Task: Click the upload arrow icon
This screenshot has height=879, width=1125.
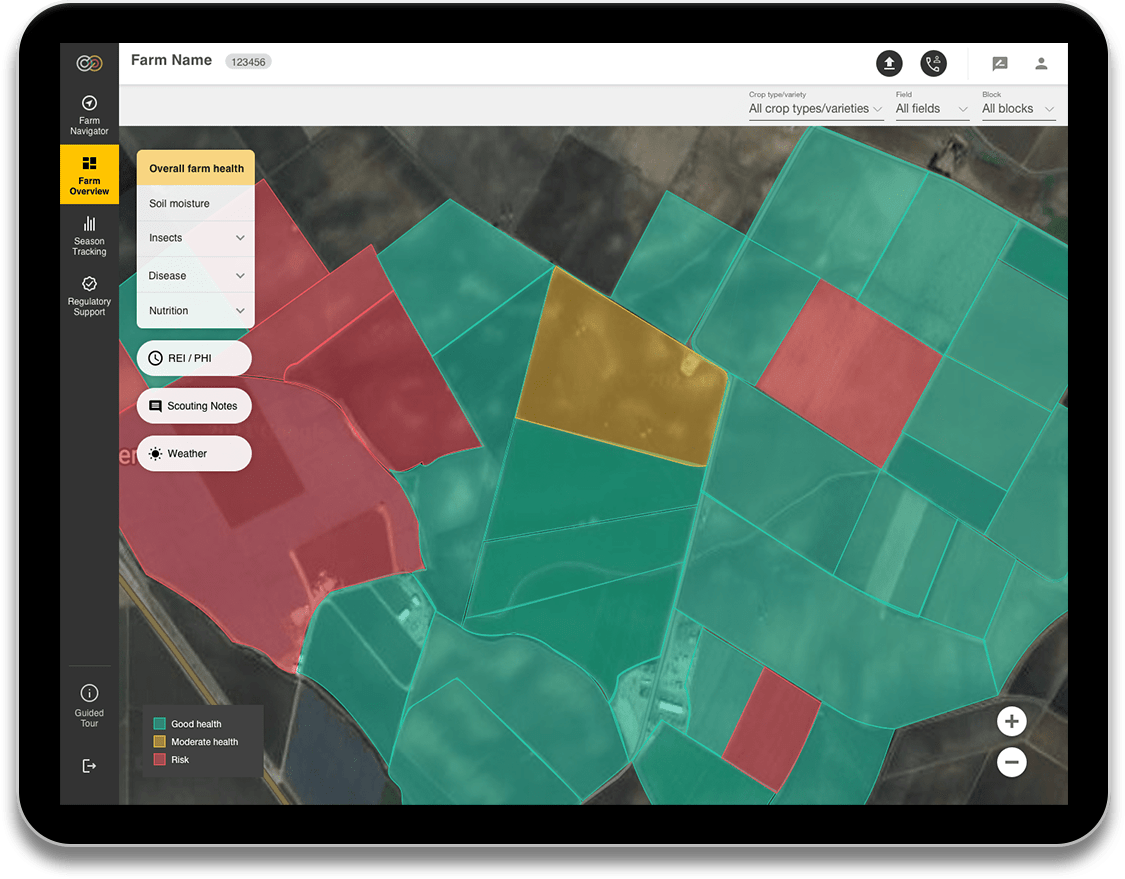Action: pos(889,63)
